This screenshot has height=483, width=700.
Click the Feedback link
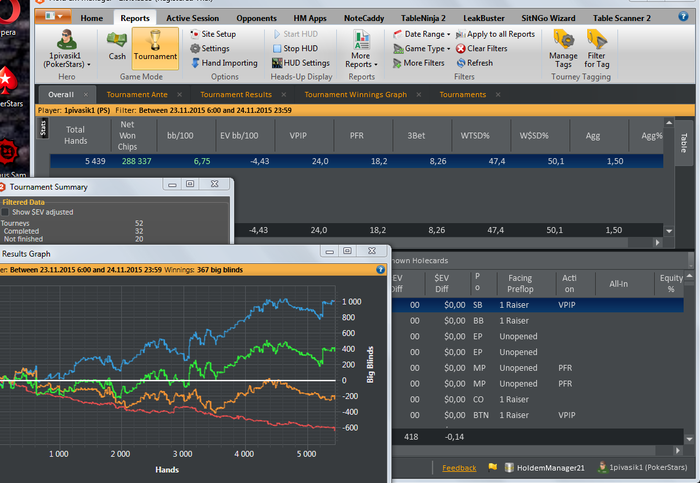[x=459, y=468]
